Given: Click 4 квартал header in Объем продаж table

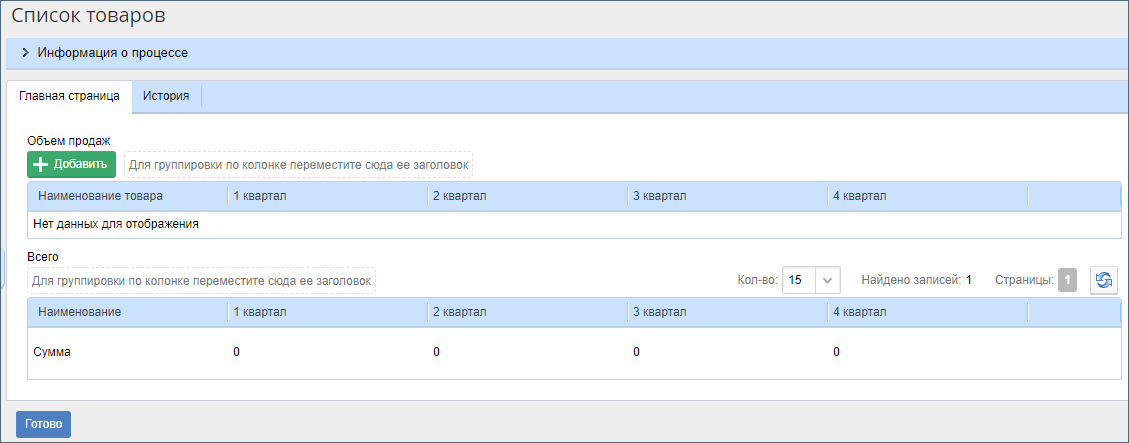Looking at the screenshot, I should 860,196.
